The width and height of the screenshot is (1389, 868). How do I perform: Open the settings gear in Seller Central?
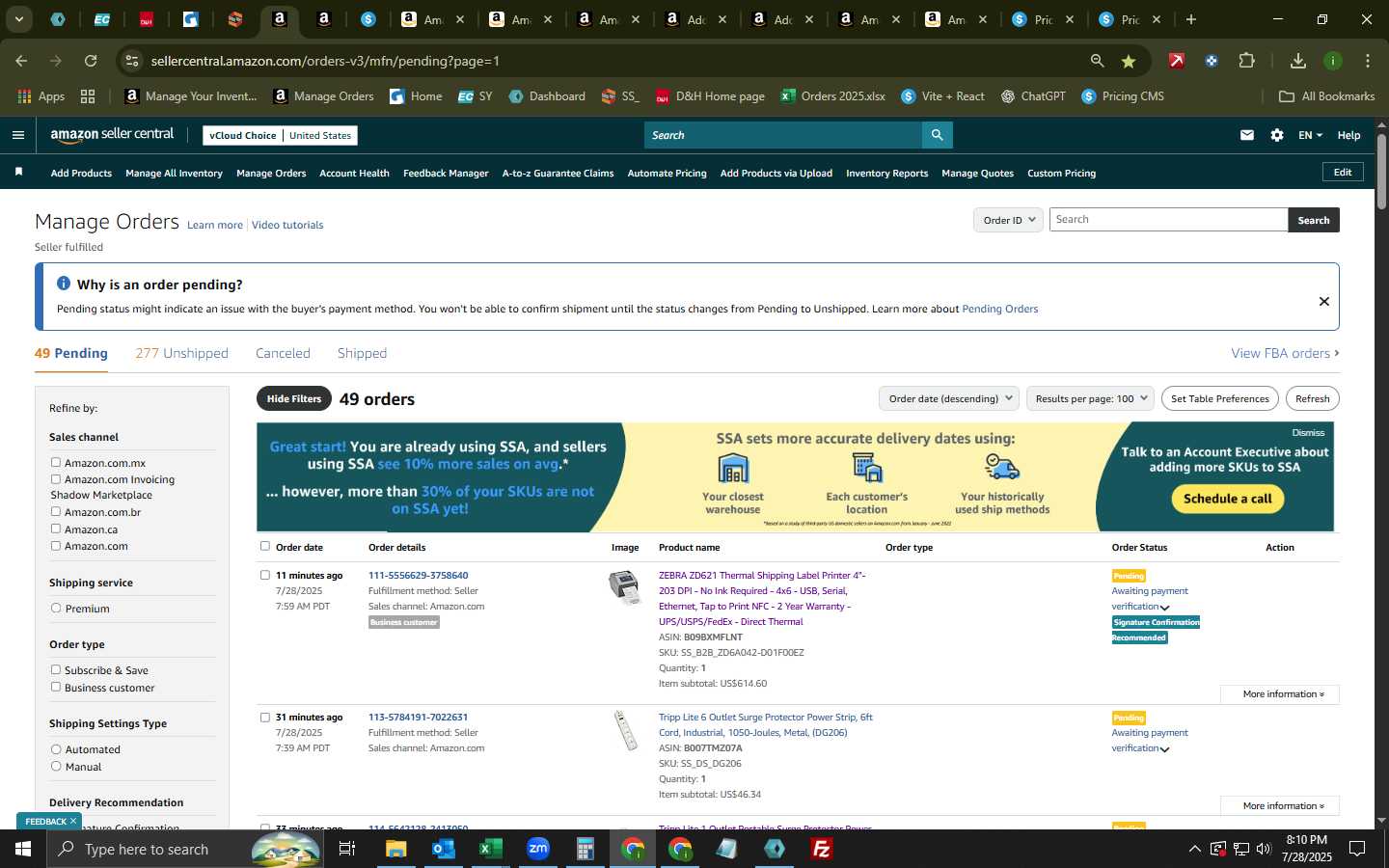tap(1277, 135)
